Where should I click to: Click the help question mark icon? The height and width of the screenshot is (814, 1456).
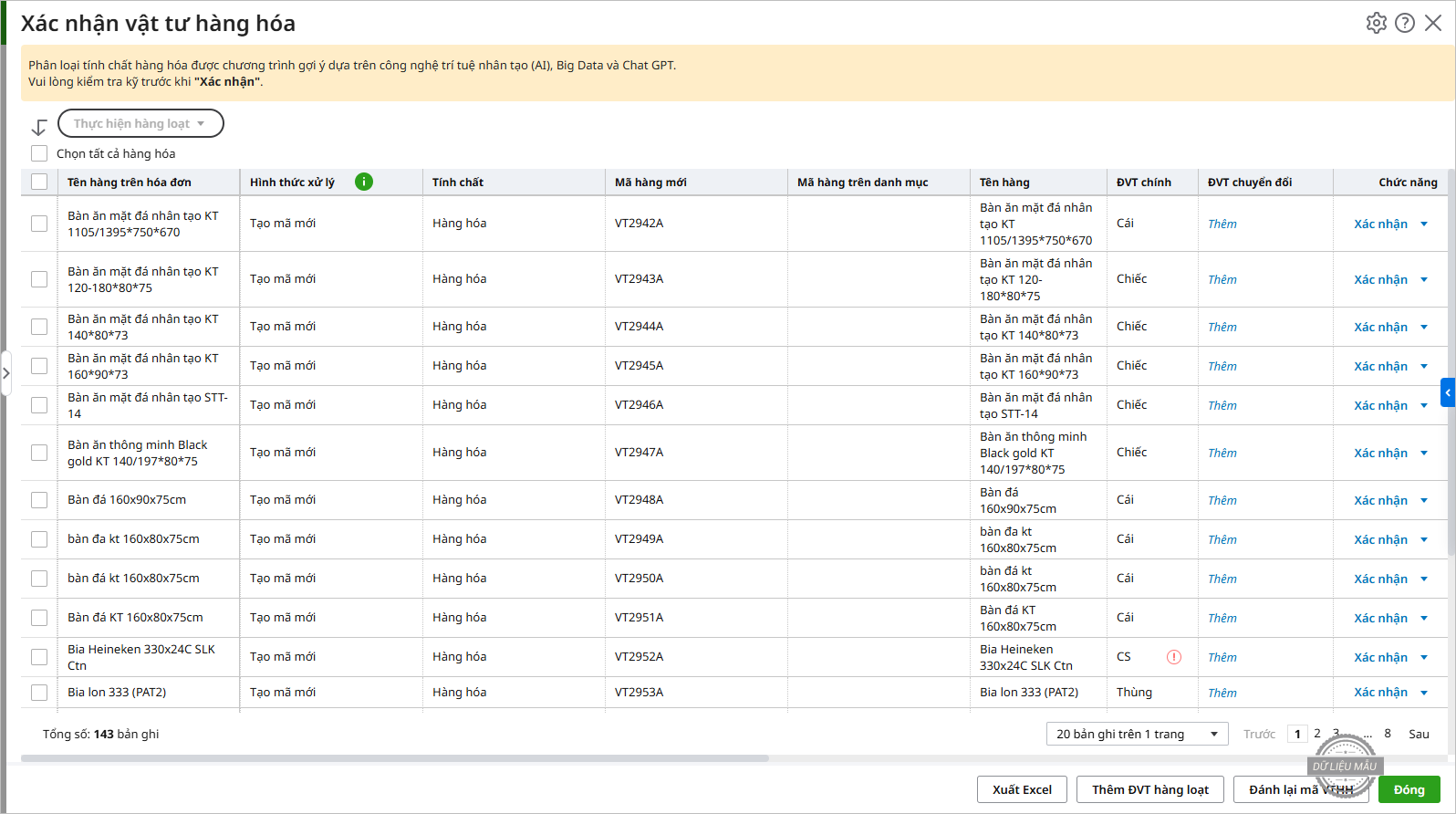[x=1405, y=23]
